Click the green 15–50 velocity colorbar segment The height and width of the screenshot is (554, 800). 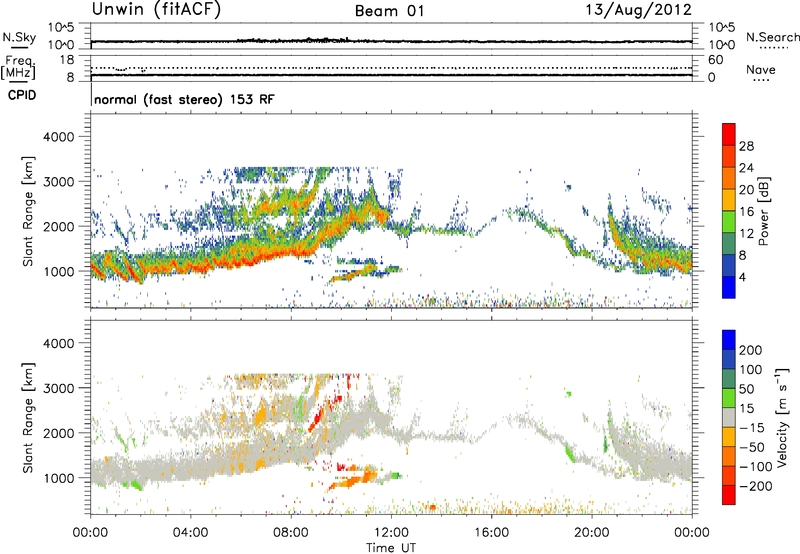click(729, 398)
